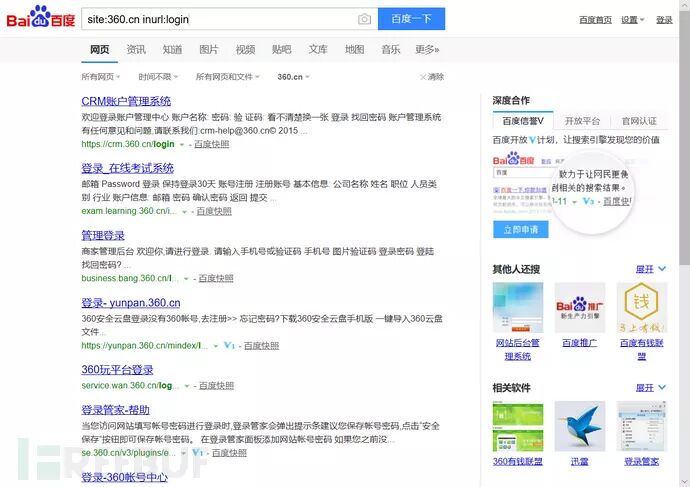Open the 登录-360帐号中心 result
Viewport: 690px width, 487px height.
pyautogui.click(x=125, y=477)
